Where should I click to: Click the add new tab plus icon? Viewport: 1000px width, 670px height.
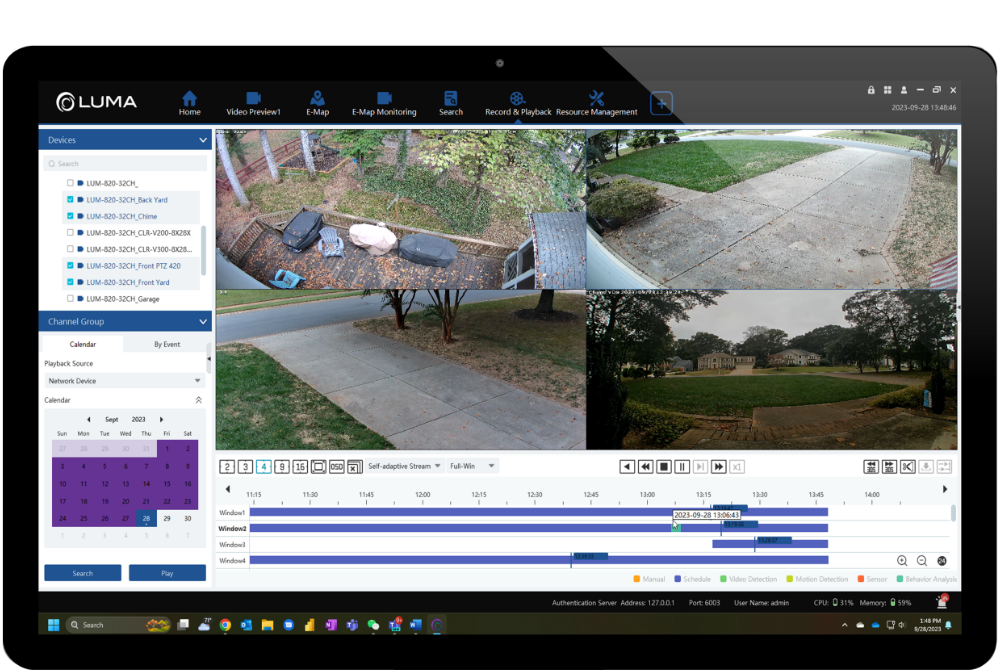(x=661, y=103)
